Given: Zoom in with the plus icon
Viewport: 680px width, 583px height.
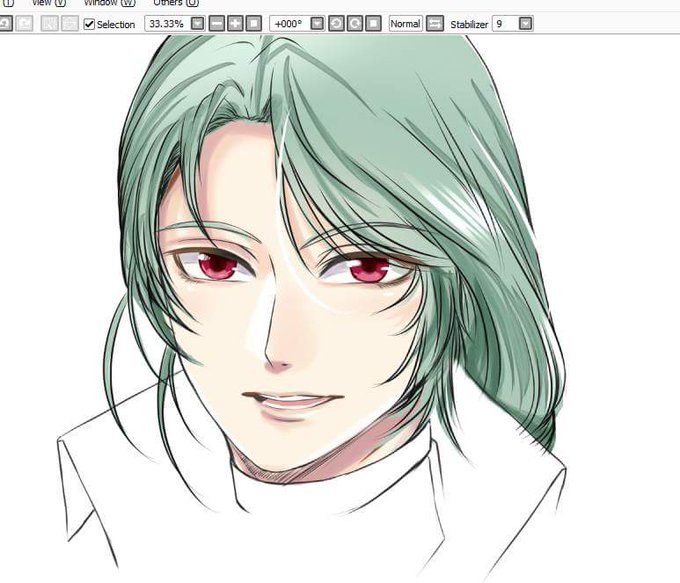Looking at the screenshot, I should click(235, 23).
